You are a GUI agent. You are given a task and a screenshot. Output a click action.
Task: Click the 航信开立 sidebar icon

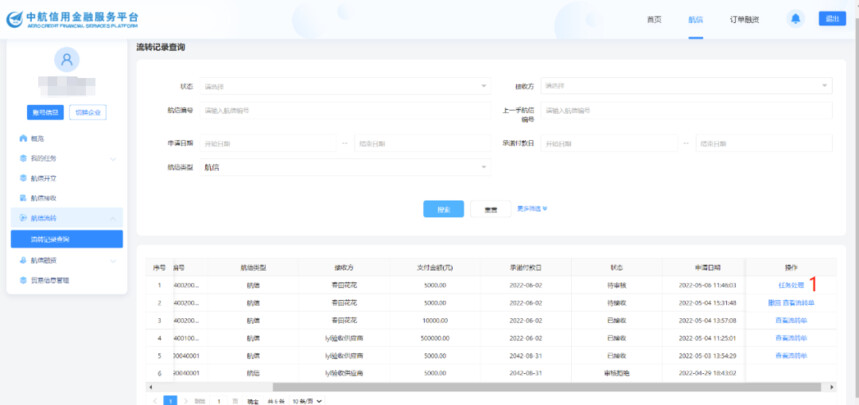click(x=23, y=178)
